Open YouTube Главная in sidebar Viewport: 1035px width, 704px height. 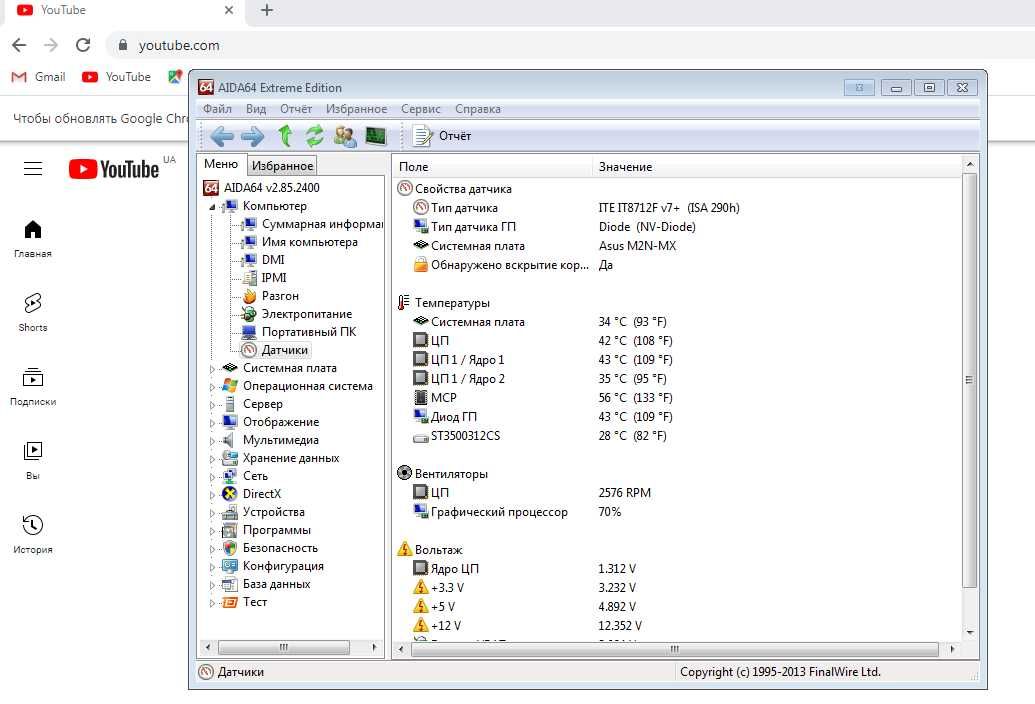(x=32, y=239)
